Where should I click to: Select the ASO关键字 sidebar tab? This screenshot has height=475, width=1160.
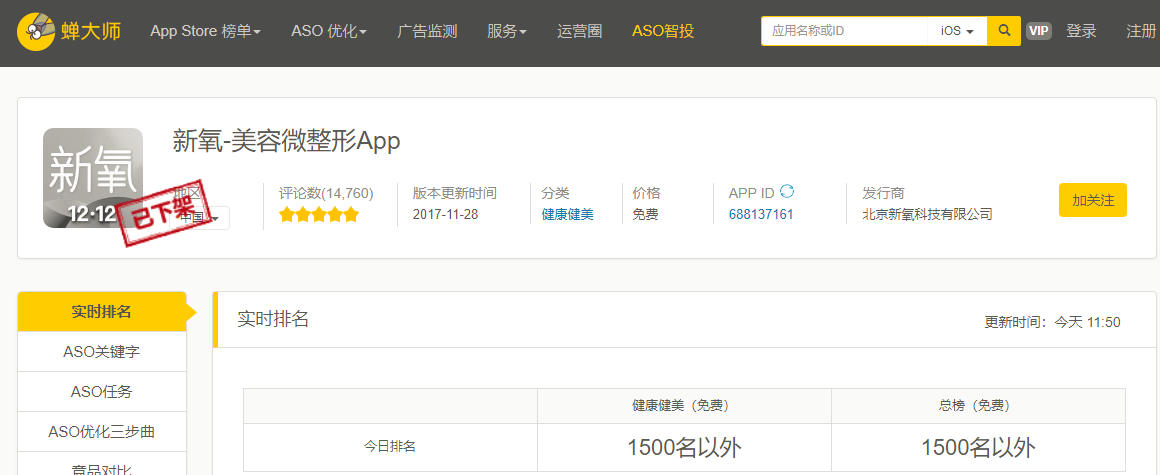(101, 352)
